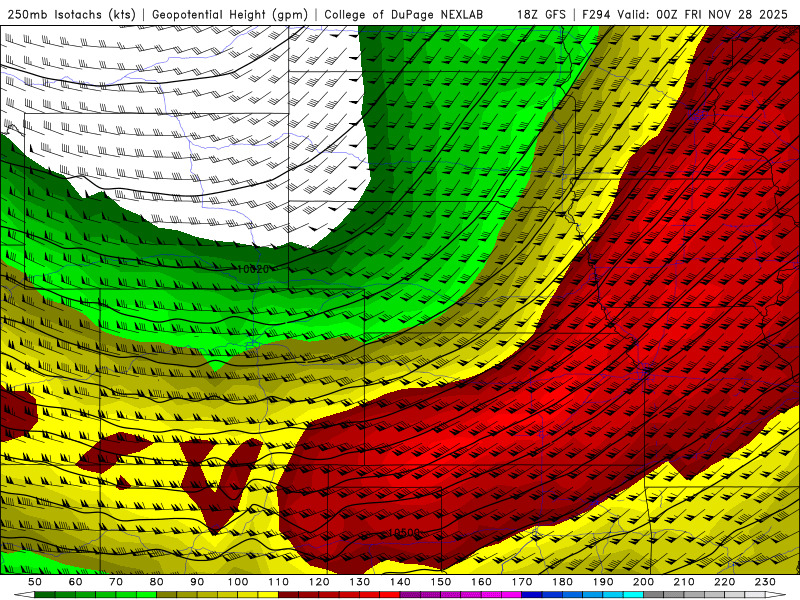
Task: Click the 80 knot legend value
Action: 157,582
